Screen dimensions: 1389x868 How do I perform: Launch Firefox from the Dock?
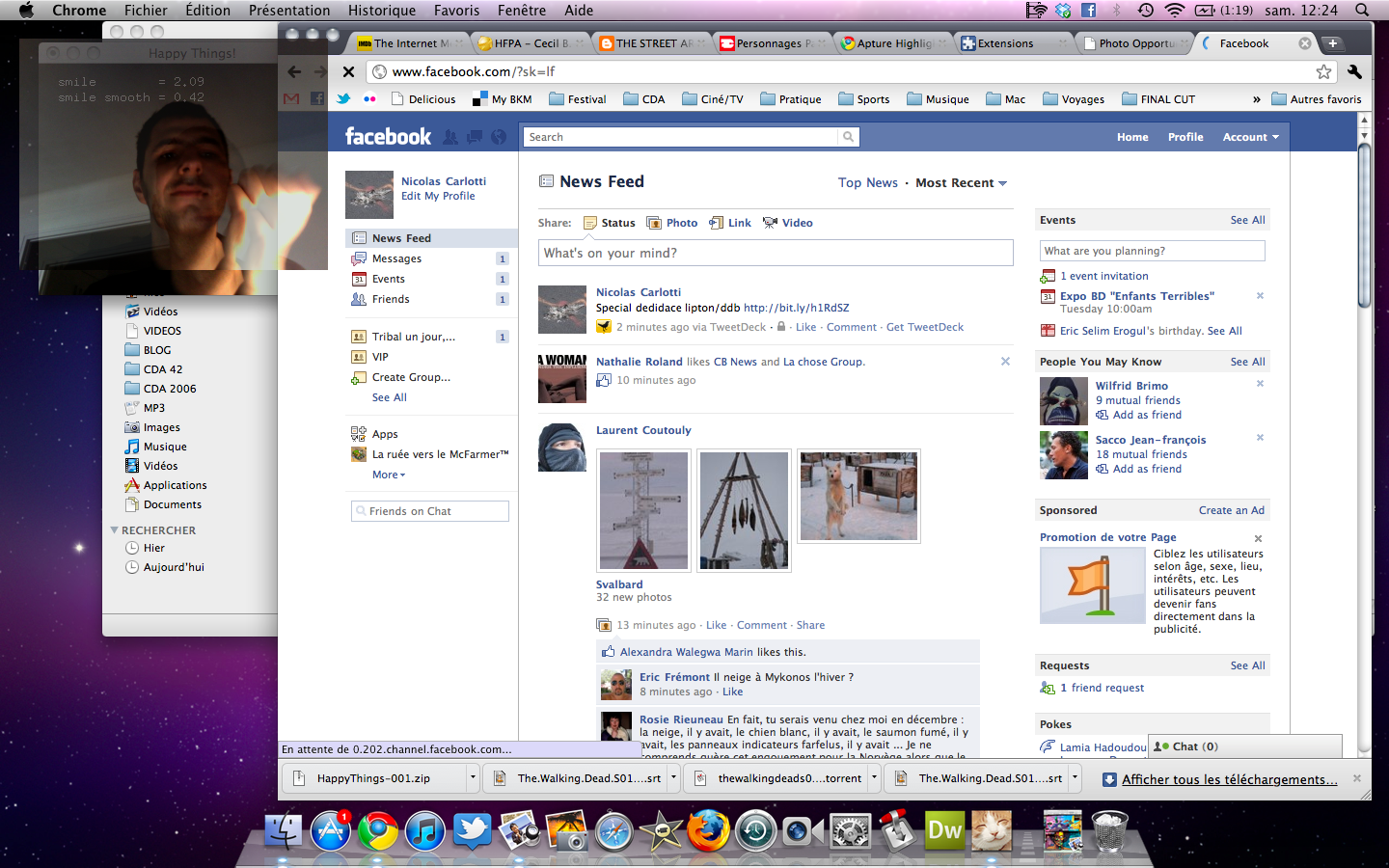coord(707,830)
